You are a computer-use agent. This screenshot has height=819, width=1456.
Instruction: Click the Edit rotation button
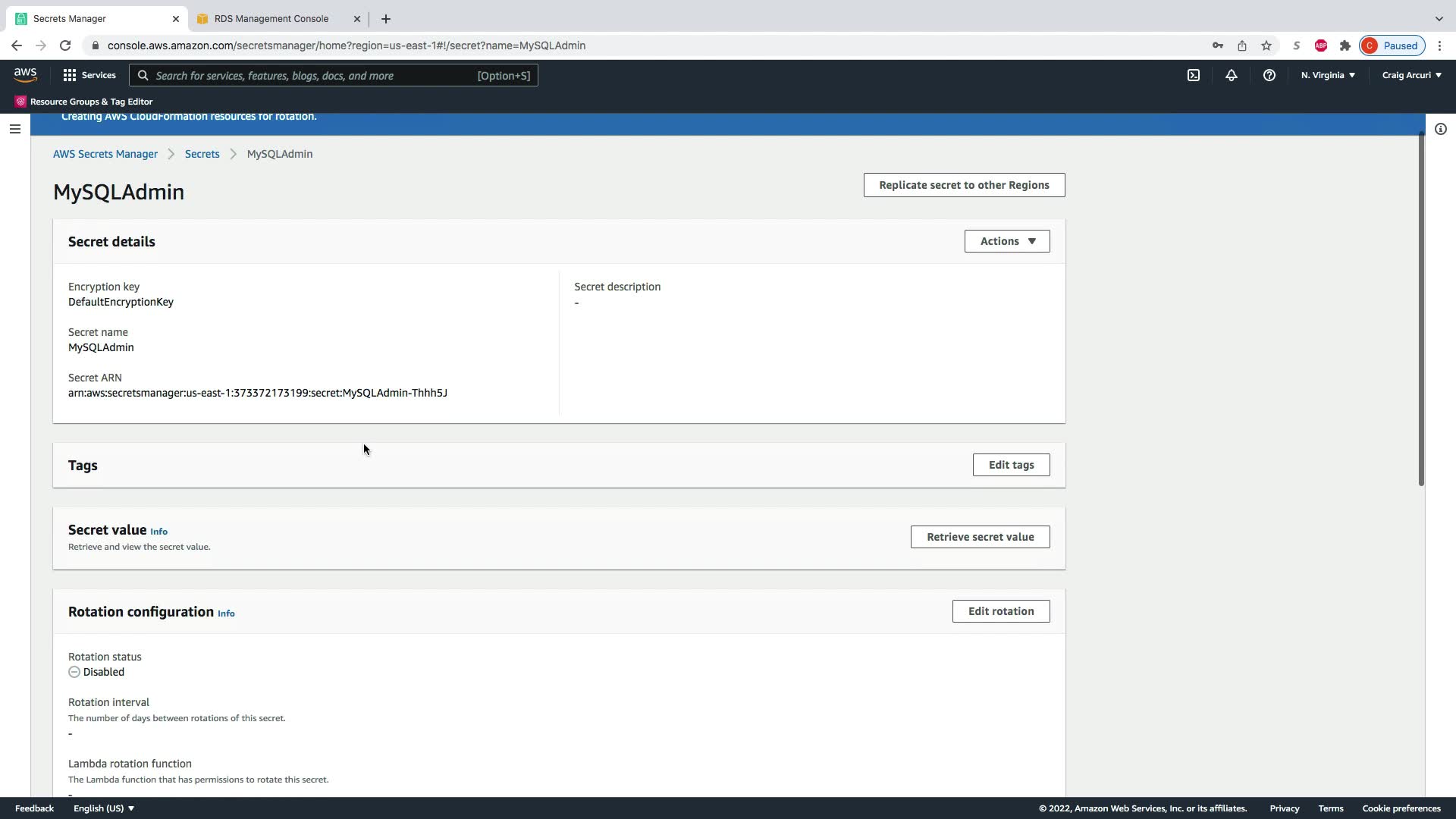tap(1000, 611)
